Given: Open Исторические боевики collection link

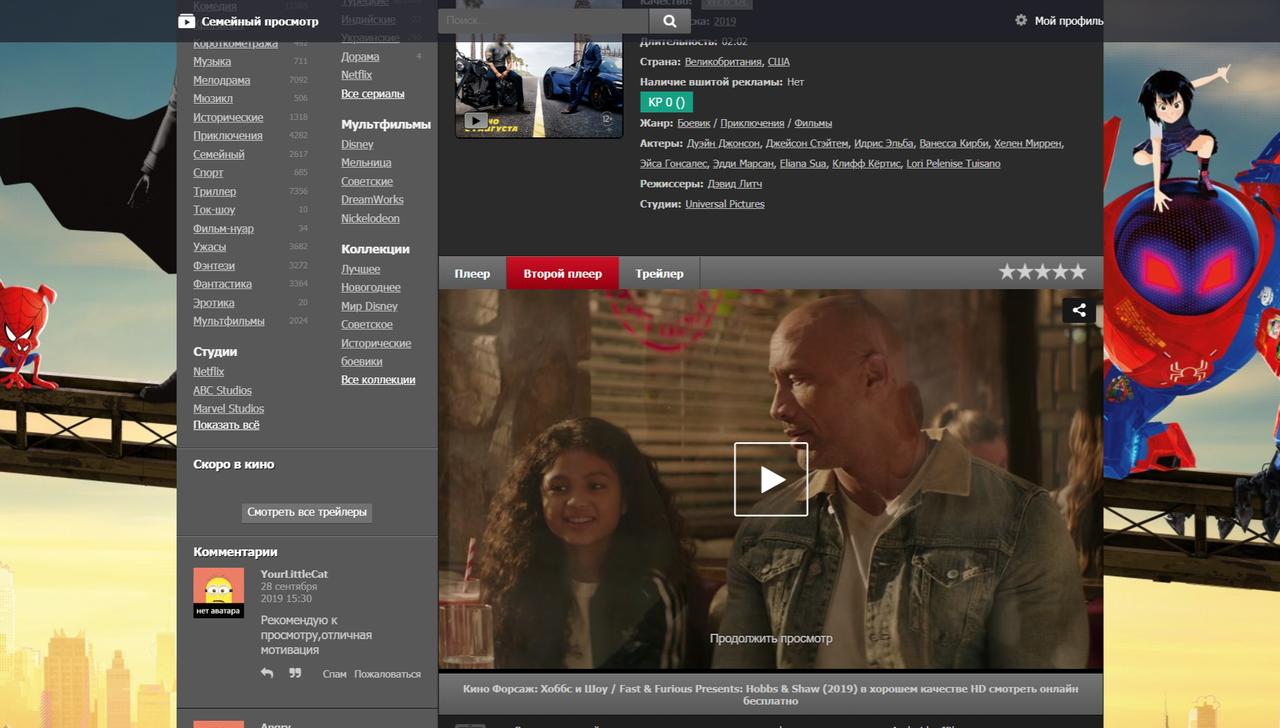Looking at the screenshot, I should click(x=376, y=352).
